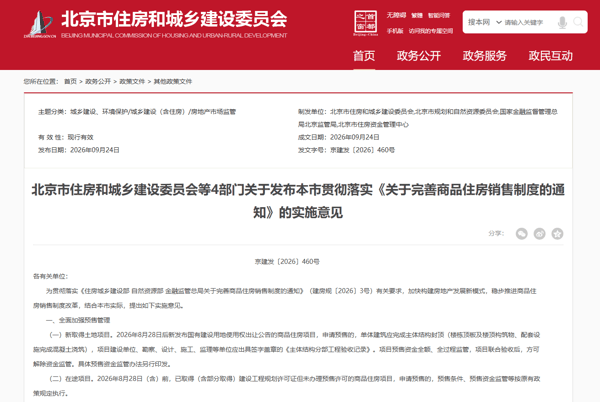Click the Beijing housing commission building logo
600x402 pixels.
[x=40, y=24]
